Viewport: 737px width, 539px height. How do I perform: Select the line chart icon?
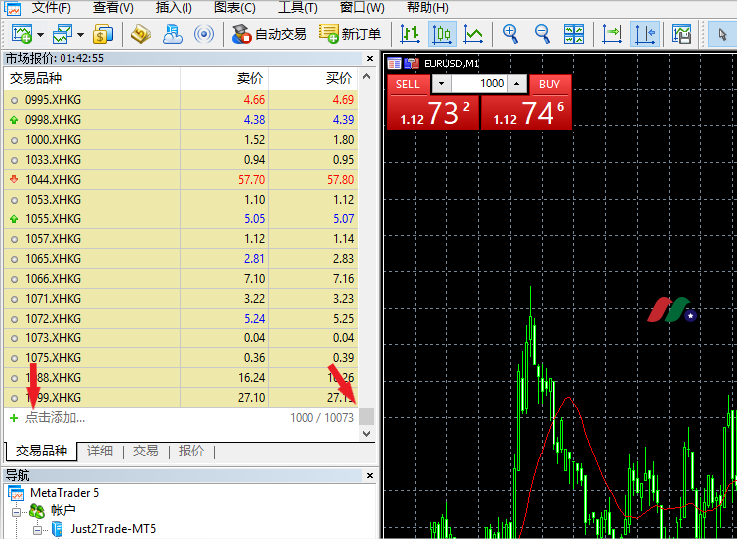coord(473,34)
